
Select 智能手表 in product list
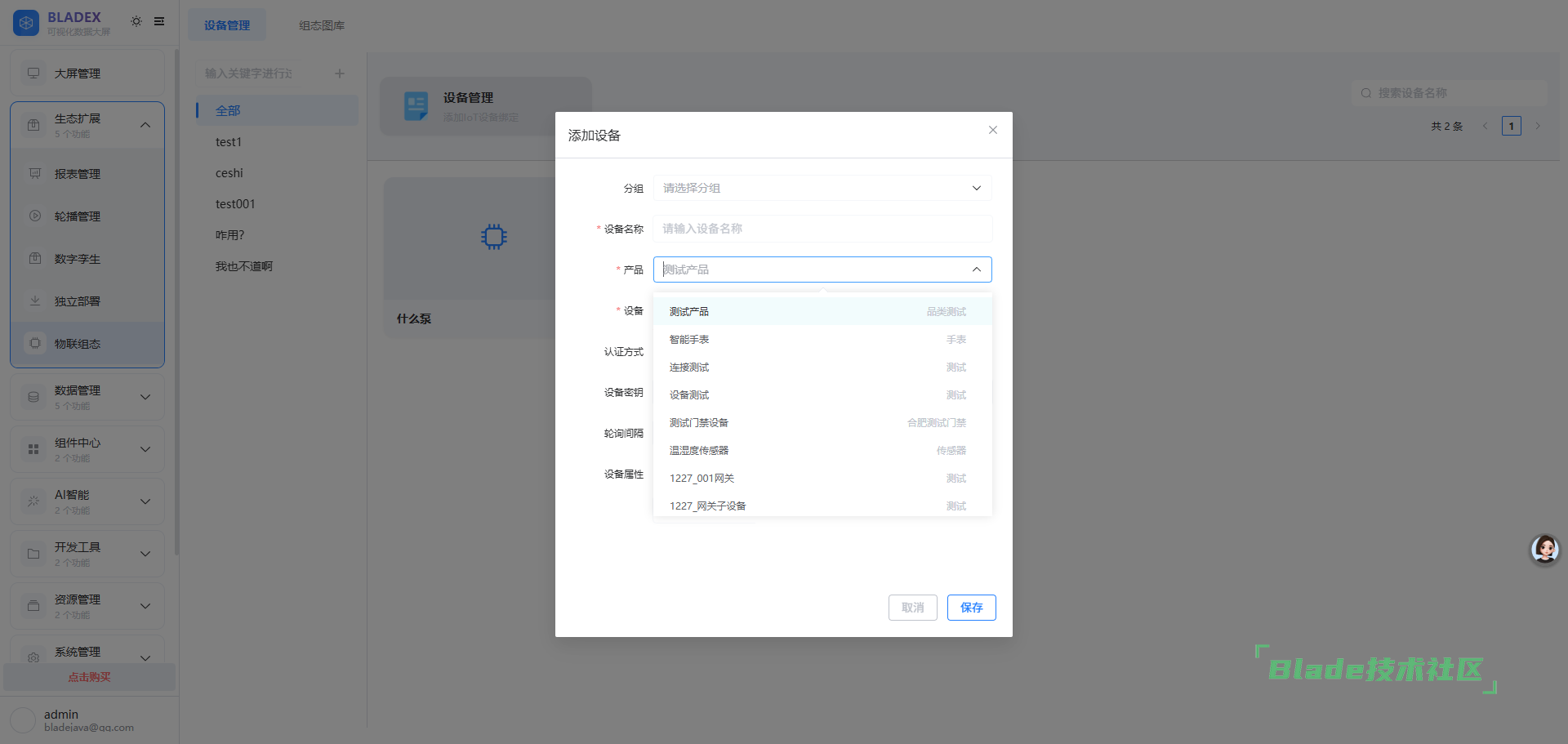pyautogui.click(x=822, y=339)
